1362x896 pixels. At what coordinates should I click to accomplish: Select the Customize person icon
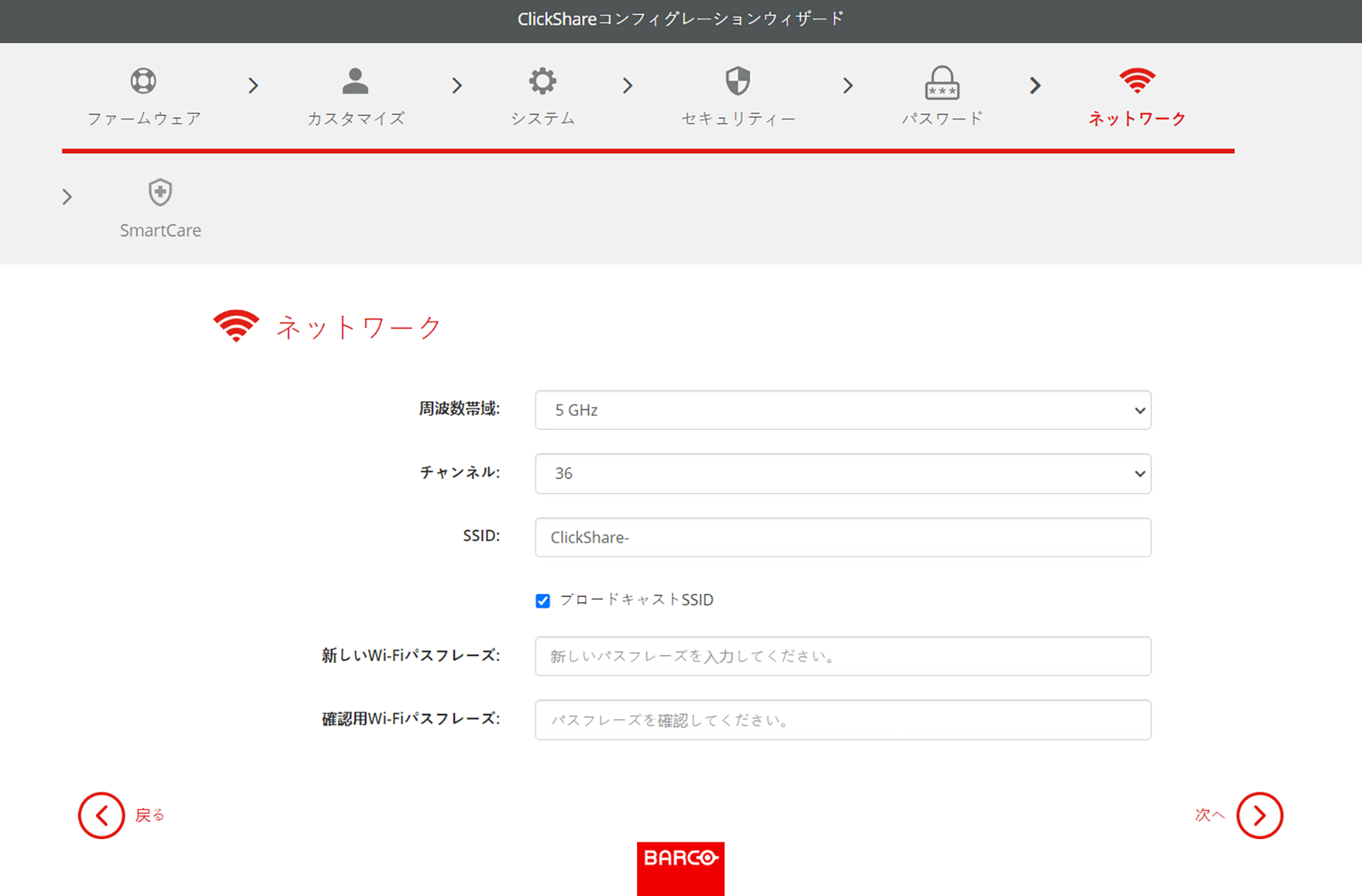coord(355,81)
